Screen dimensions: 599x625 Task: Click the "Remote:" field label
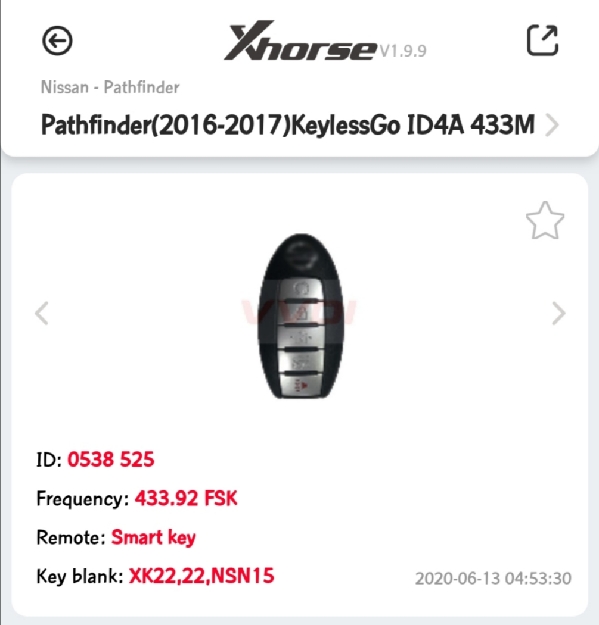pyautogui.click(x=71, y=537)
